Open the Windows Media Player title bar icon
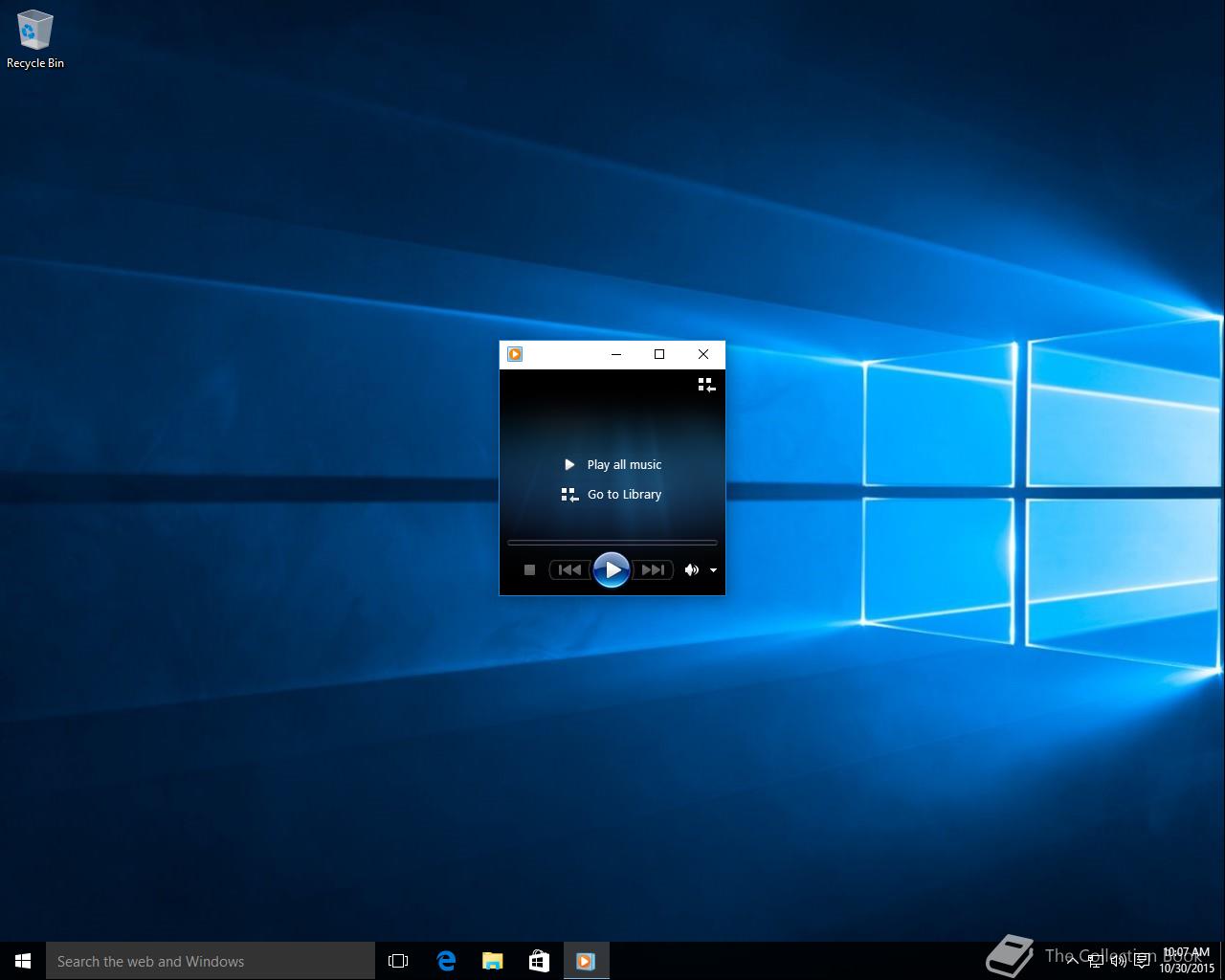 click(x=515, y=354)
